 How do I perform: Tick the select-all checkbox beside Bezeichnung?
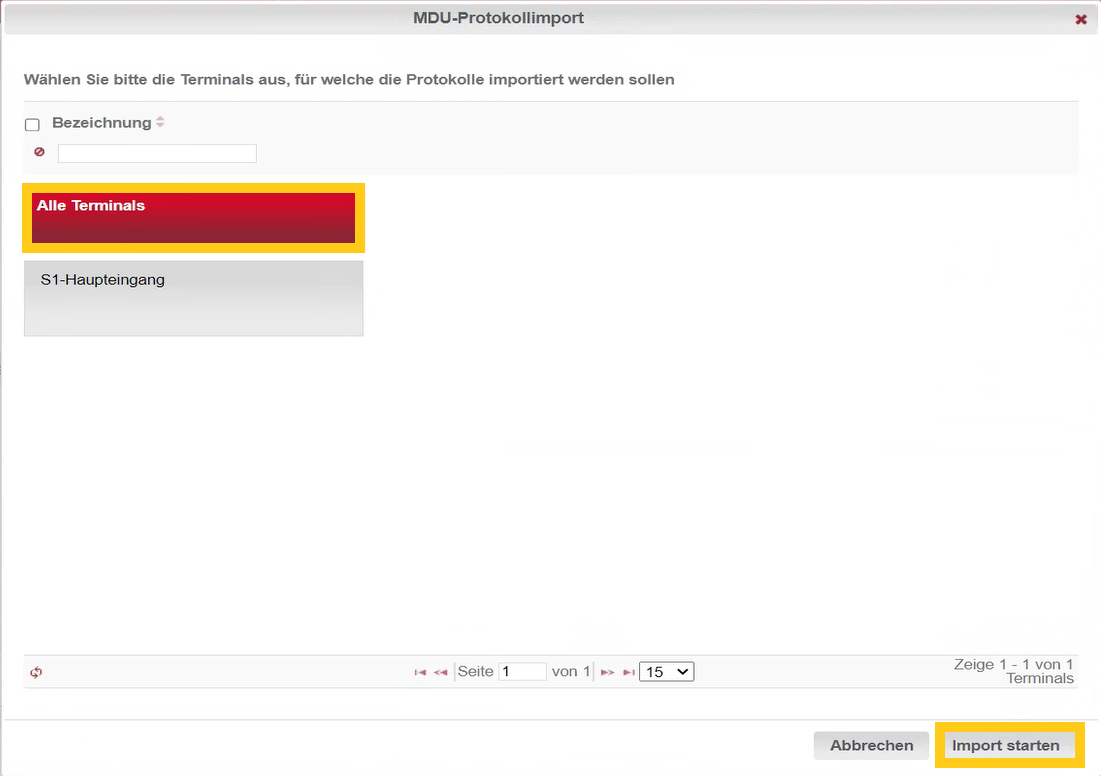click(x=32, y=125)
